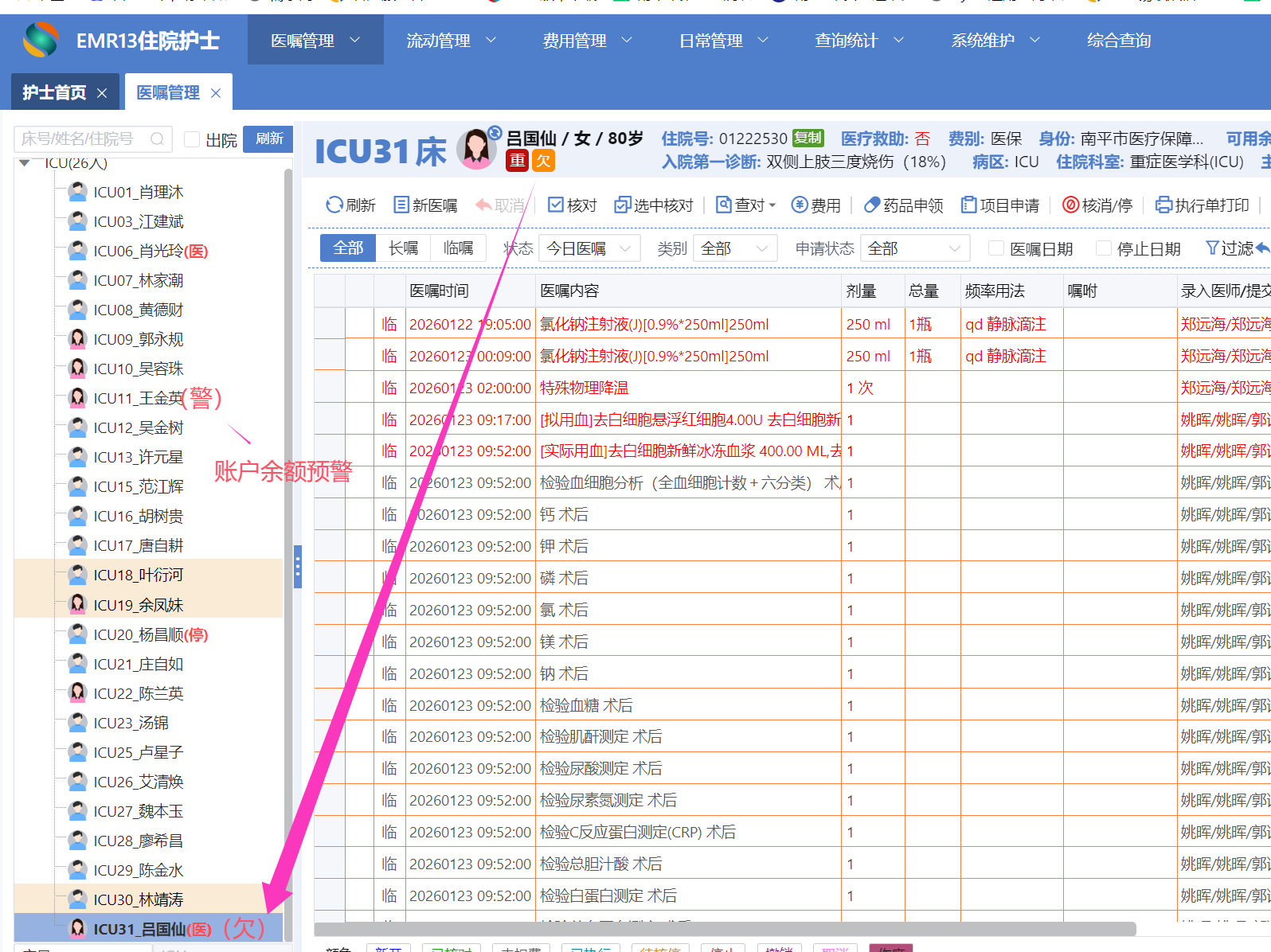Create a new order with 新医嘱
Screen dimensions: 1271x952
click(x=425, y=205)
